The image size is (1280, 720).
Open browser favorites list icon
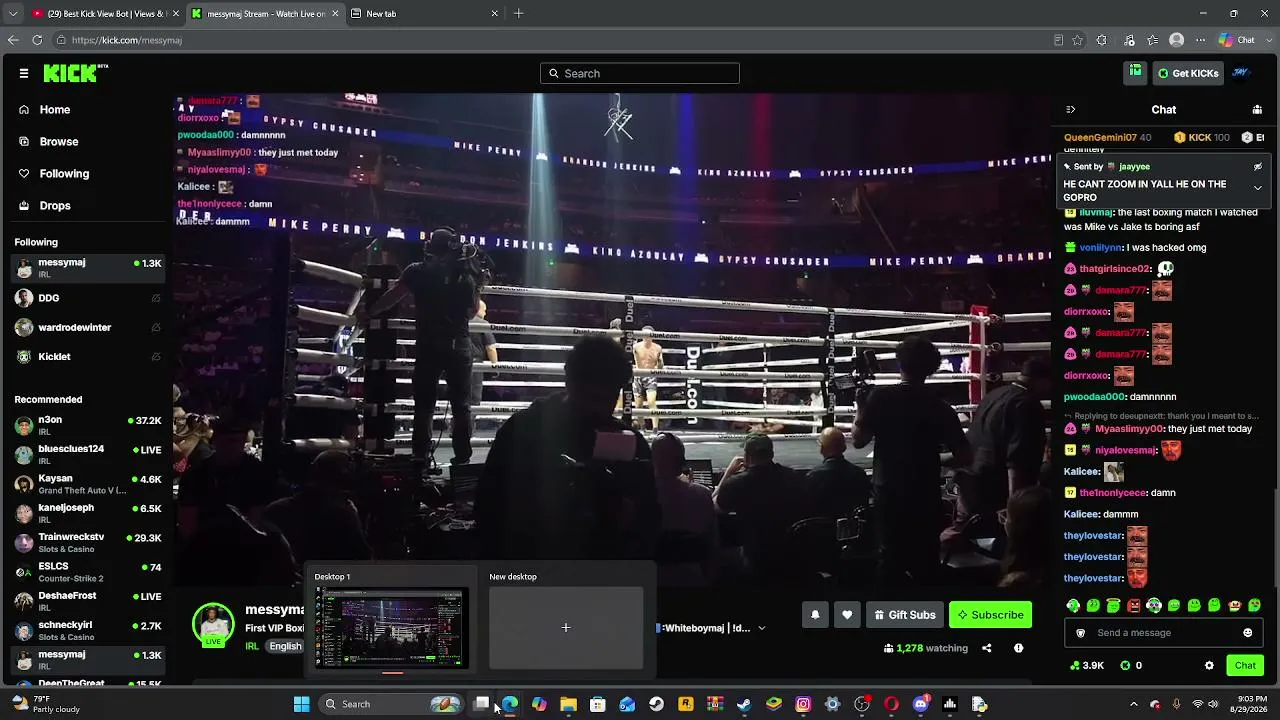[1153, 40]
